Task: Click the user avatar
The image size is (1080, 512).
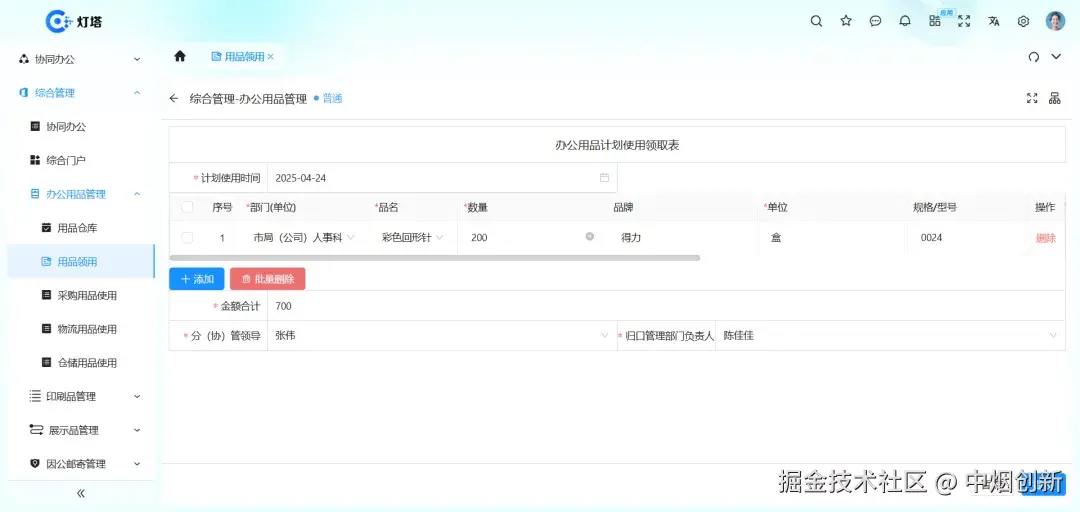Action: (x=1055, y=21)
